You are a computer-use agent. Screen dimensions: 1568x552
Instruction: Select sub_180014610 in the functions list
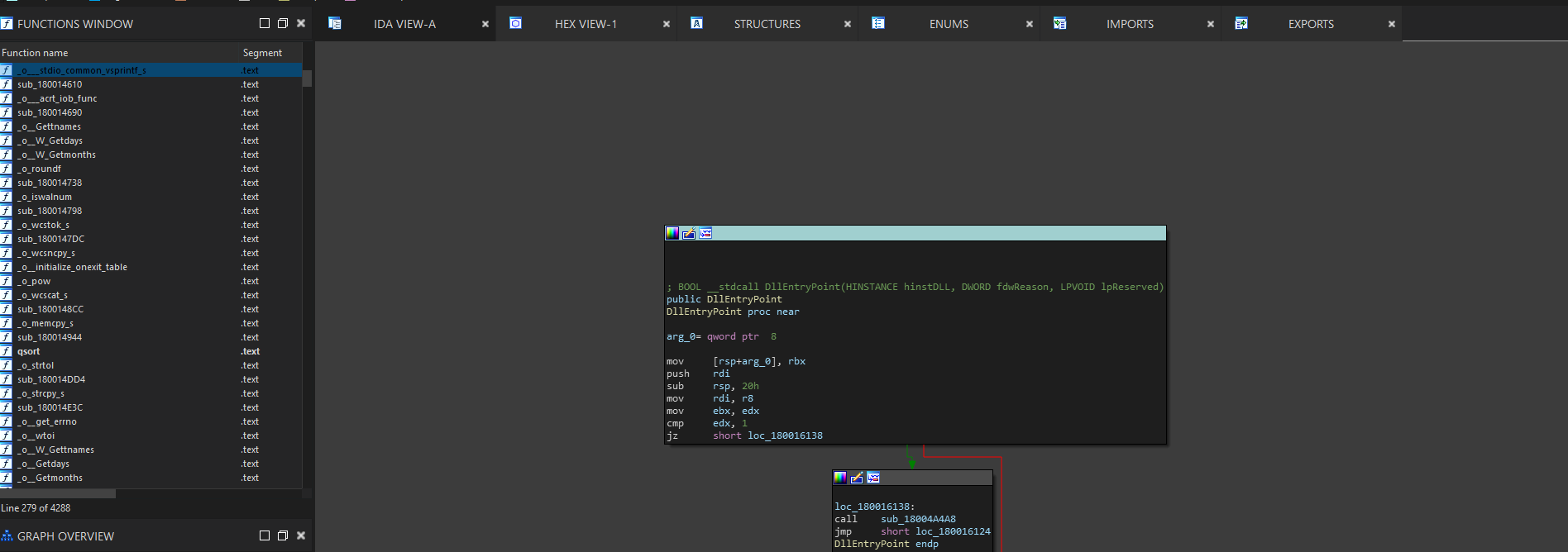(50, 84)
